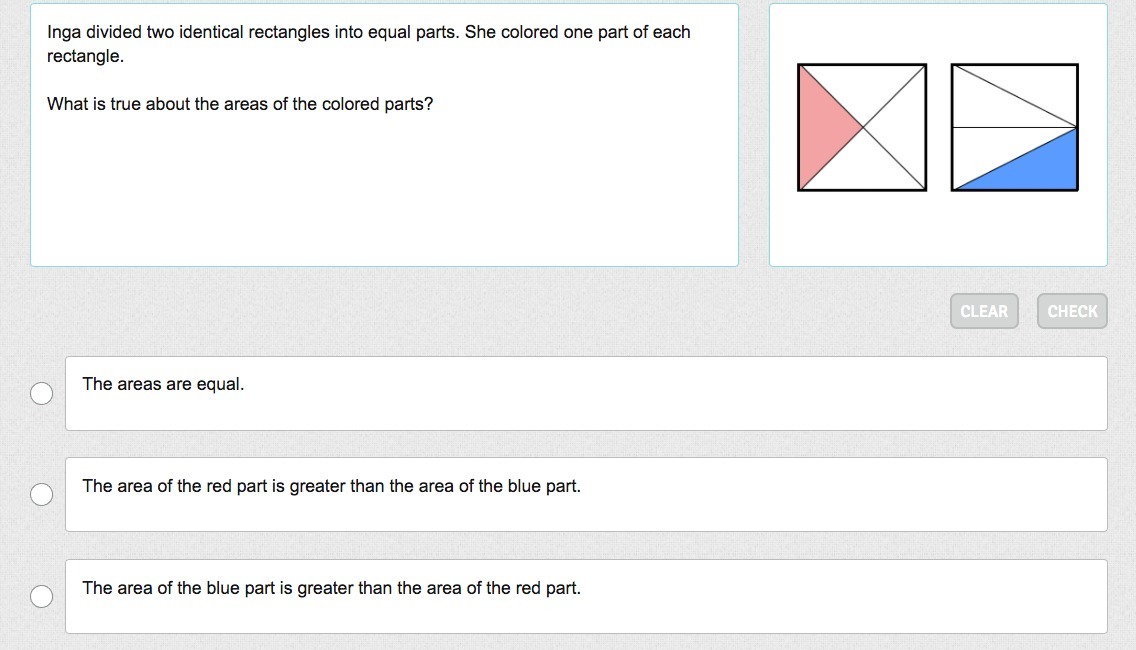Click the question 'What is true about the areas'
Viewport: 1136px width, 650px height.
click(x=240, y=104)
